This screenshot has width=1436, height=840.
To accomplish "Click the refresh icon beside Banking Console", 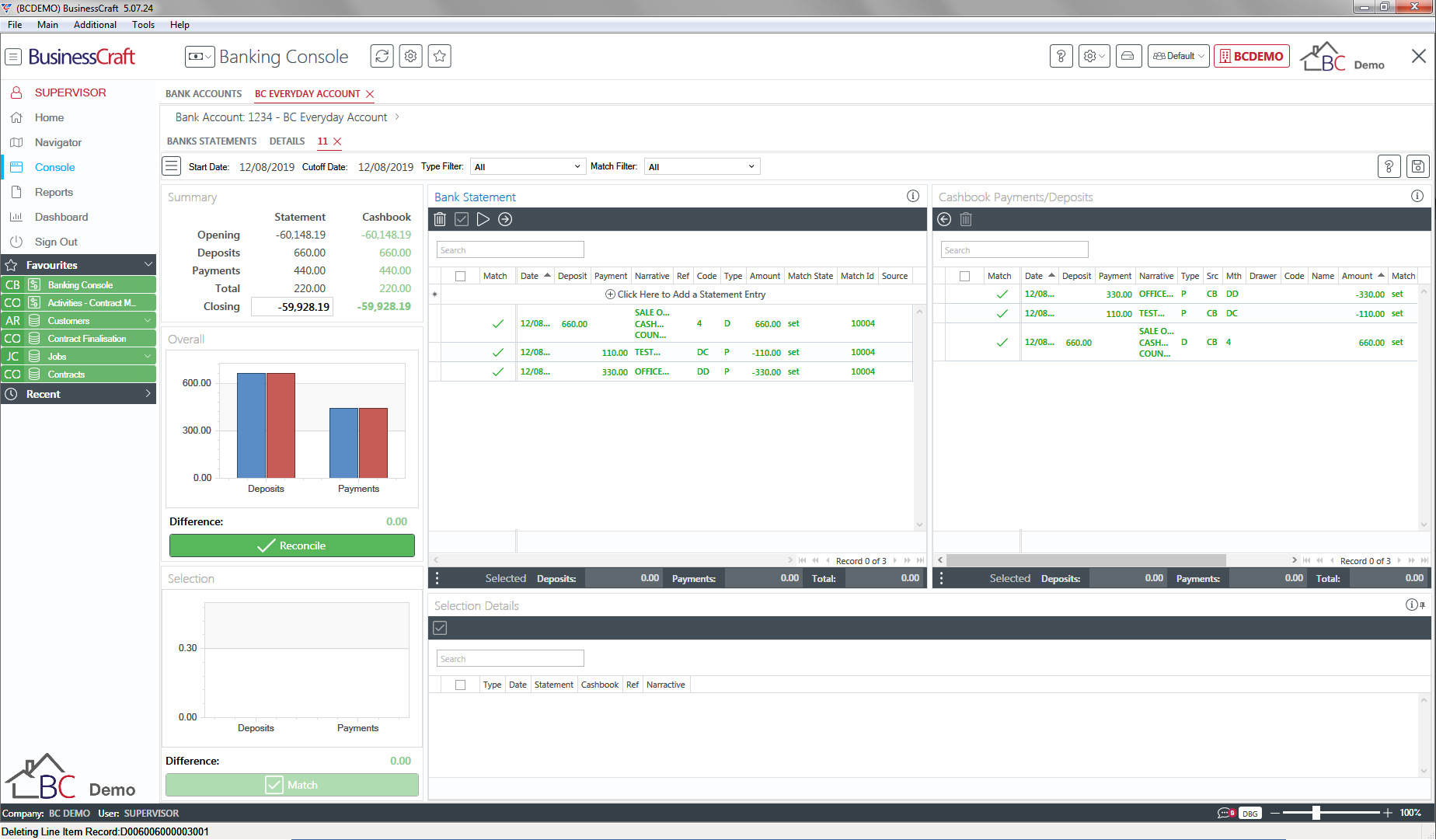I will coord(382,56).
